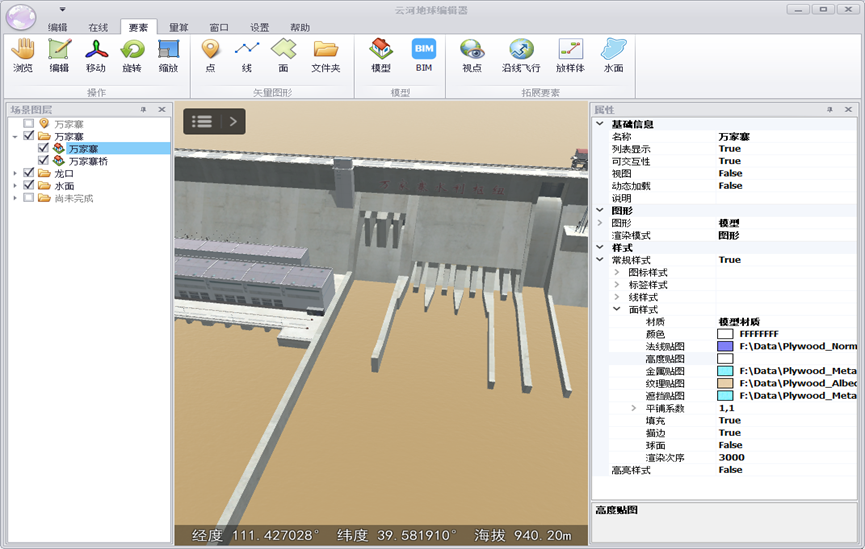Open the 量算 ribbon tab
This screenshot has height=549, width=865.
click(x=179, y=27)
